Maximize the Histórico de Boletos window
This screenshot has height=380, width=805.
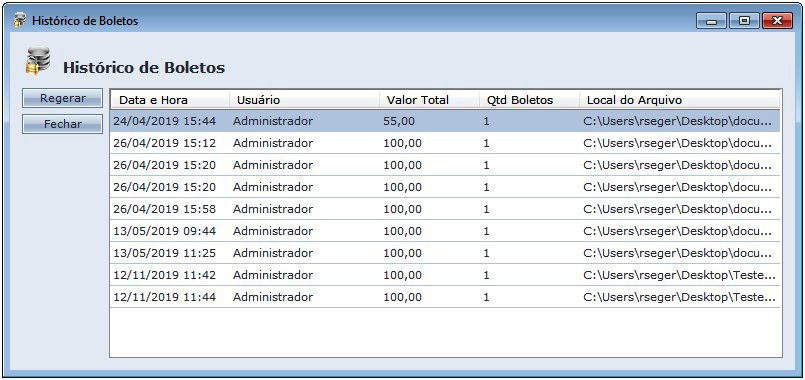744,21
